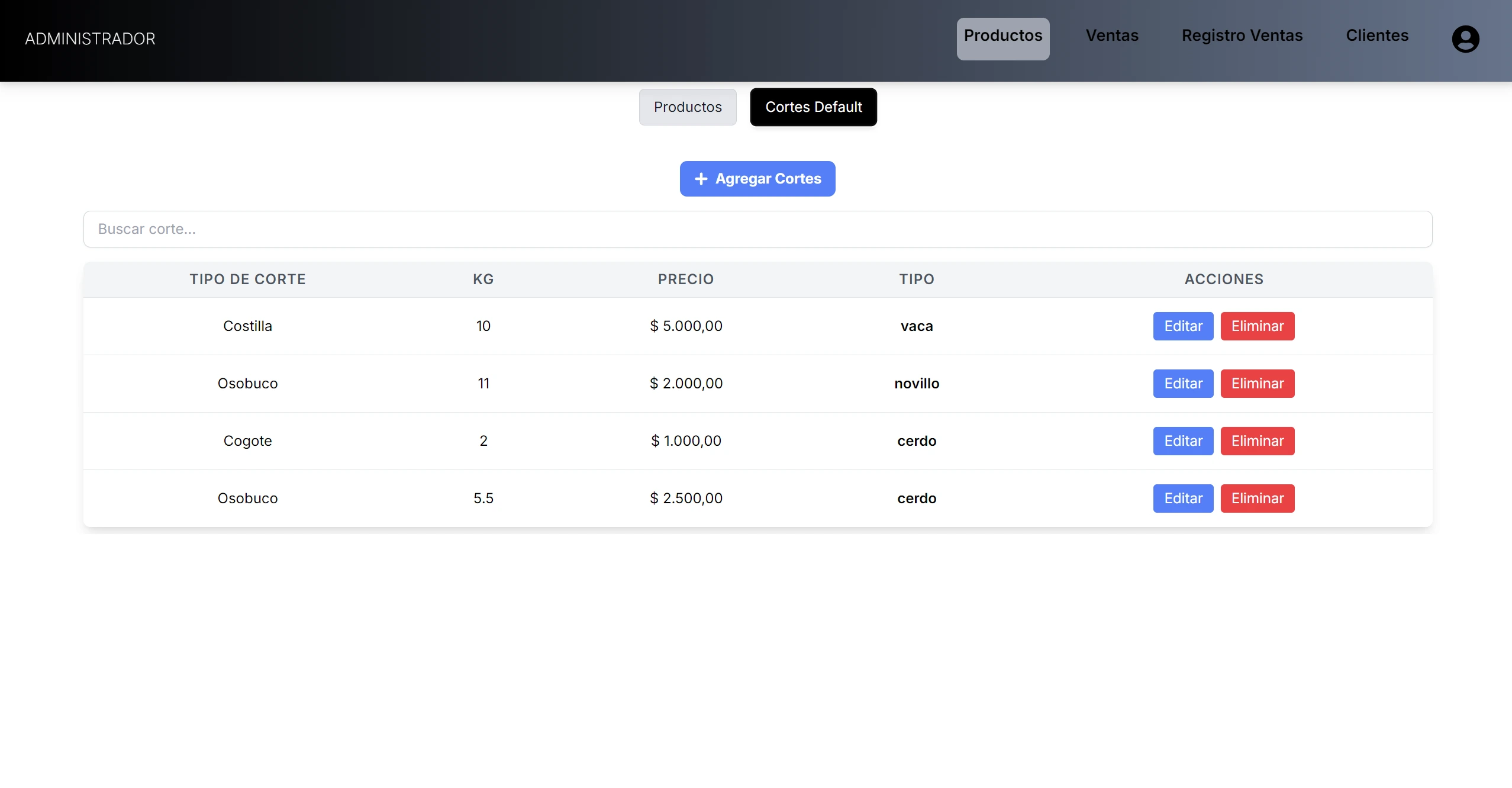
Task: Delete the Costilla vaca row
Action: tap(1258, 326)
